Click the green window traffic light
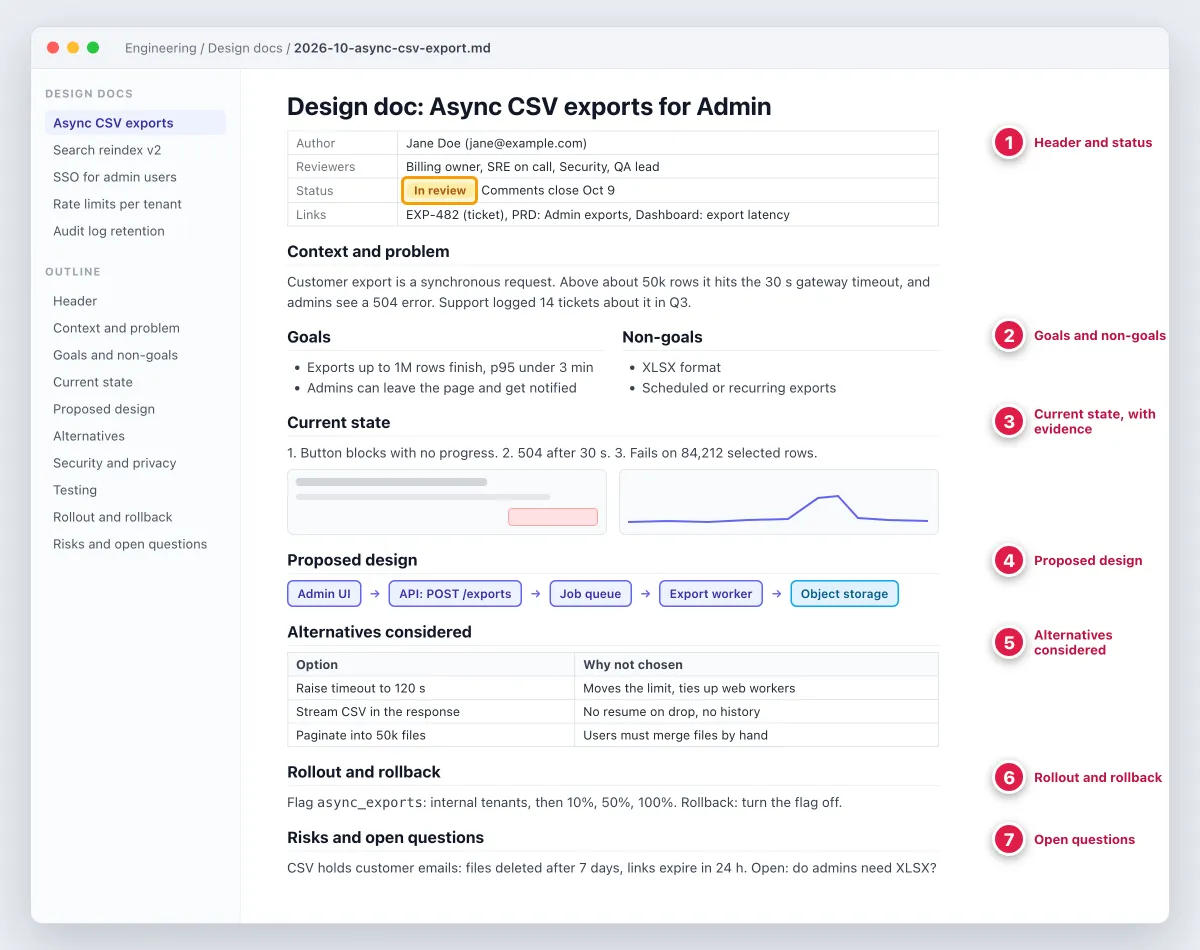Viewport: 1200px width, 950px height. coord(93,48)
